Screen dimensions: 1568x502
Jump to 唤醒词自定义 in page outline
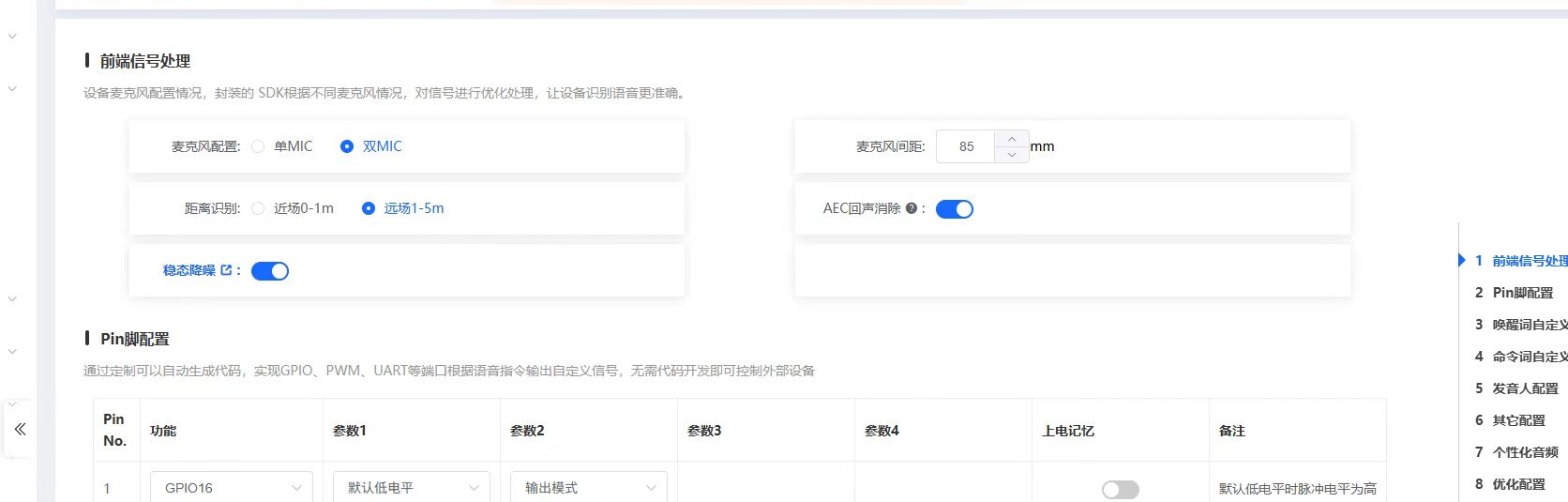click(x=1530, y=325)
